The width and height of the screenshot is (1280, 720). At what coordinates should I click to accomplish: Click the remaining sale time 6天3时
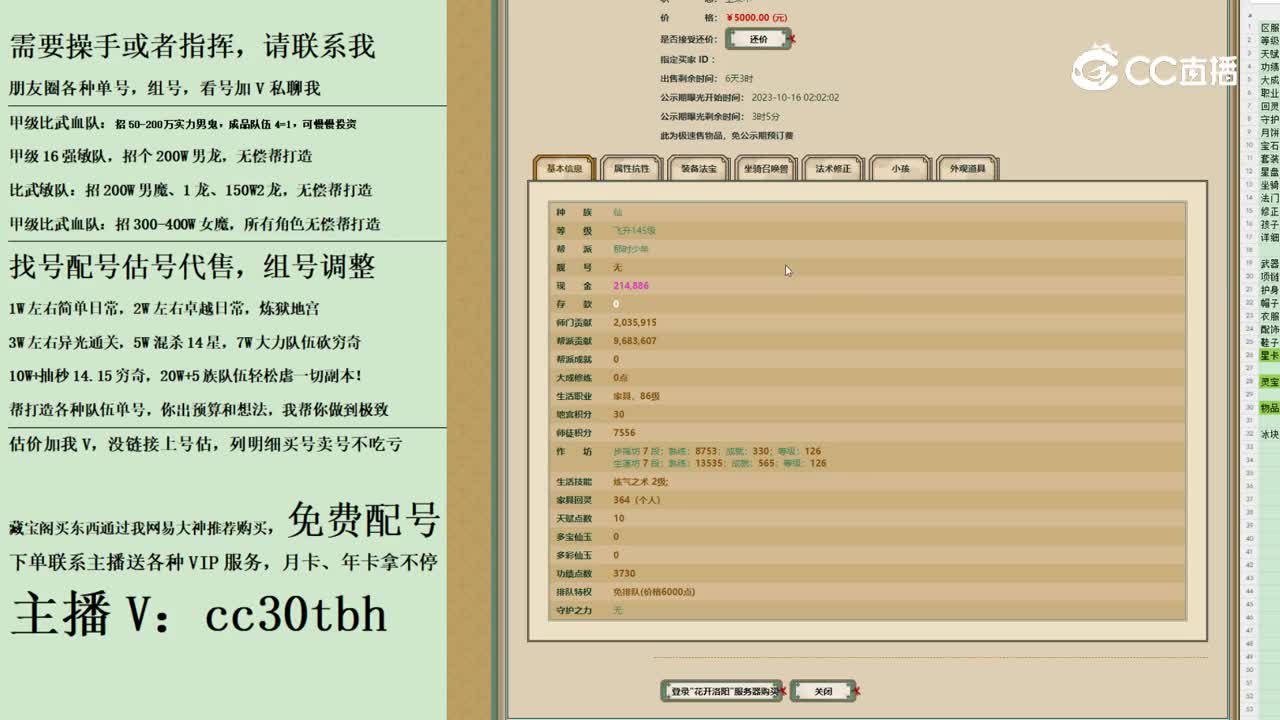pyautogui.click(x=739, y=78)
